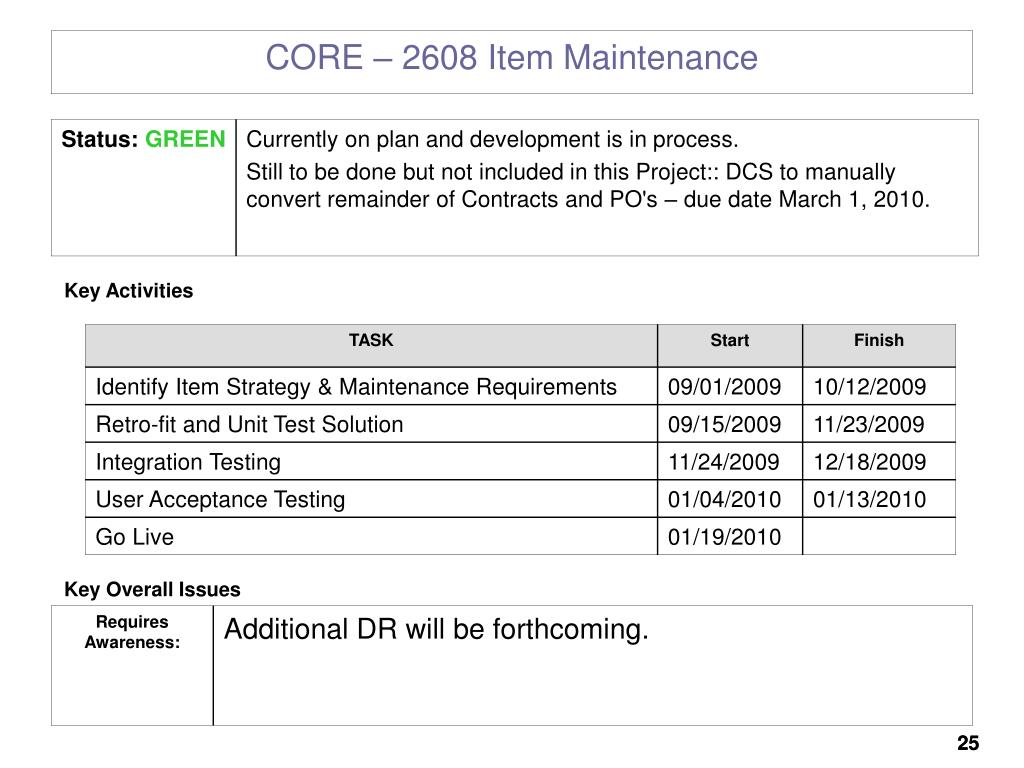Viewport: 1024px width, 768px height.
Task: Click finish date '12/18/2009'
Action: (x=869, y=462)
